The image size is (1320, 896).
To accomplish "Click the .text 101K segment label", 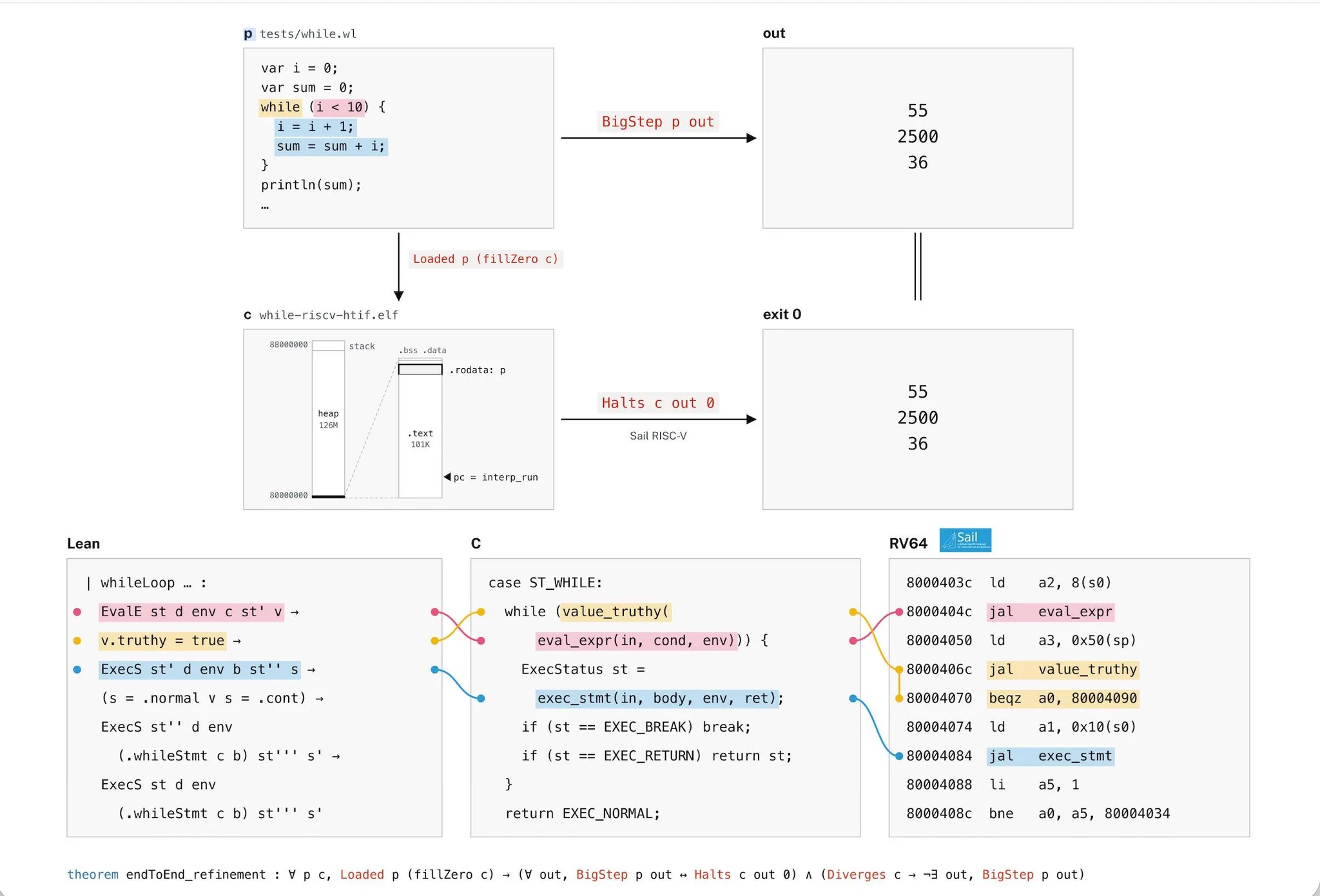I will 420,438.
